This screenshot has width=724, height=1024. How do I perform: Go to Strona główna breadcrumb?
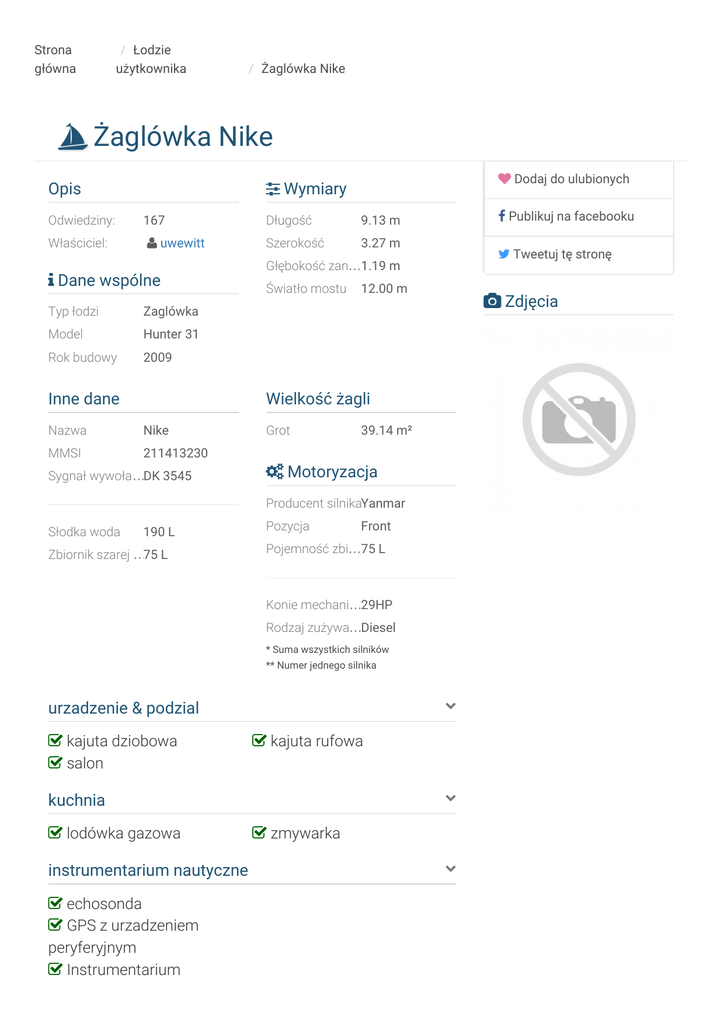(54, 59)
